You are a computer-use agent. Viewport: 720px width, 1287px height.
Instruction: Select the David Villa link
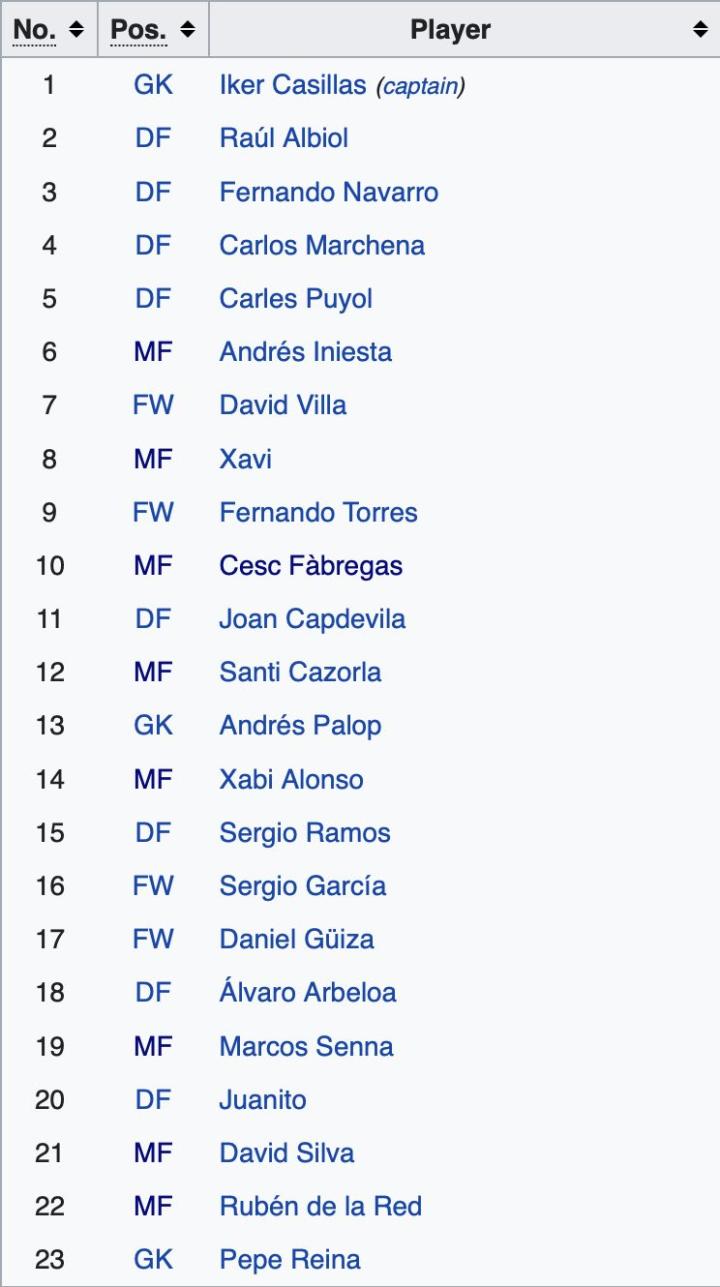[283, 405]
